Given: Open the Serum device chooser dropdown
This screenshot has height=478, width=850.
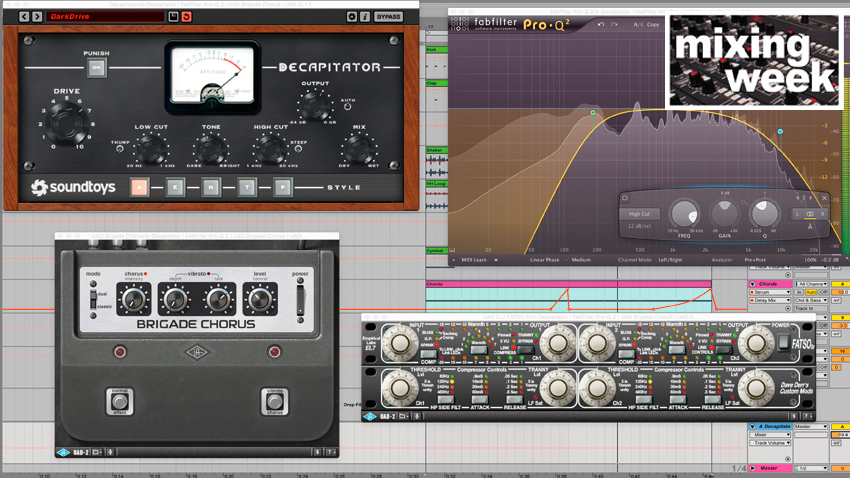Looking at the screenshot, I should [x=770, y=292].
